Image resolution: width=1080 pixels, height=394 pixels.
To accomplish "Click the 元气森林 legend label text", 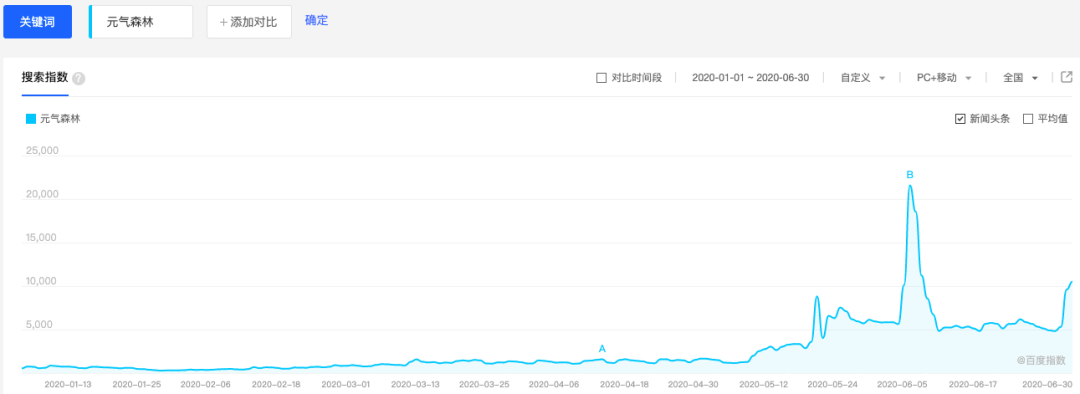I will click(61, 119).
